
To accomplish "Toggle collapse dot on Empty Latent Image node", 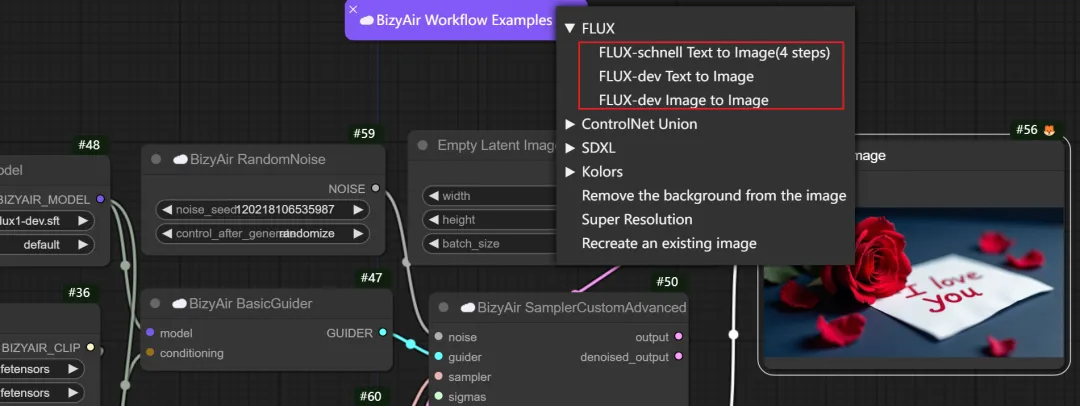I will (x=423, y=146).
